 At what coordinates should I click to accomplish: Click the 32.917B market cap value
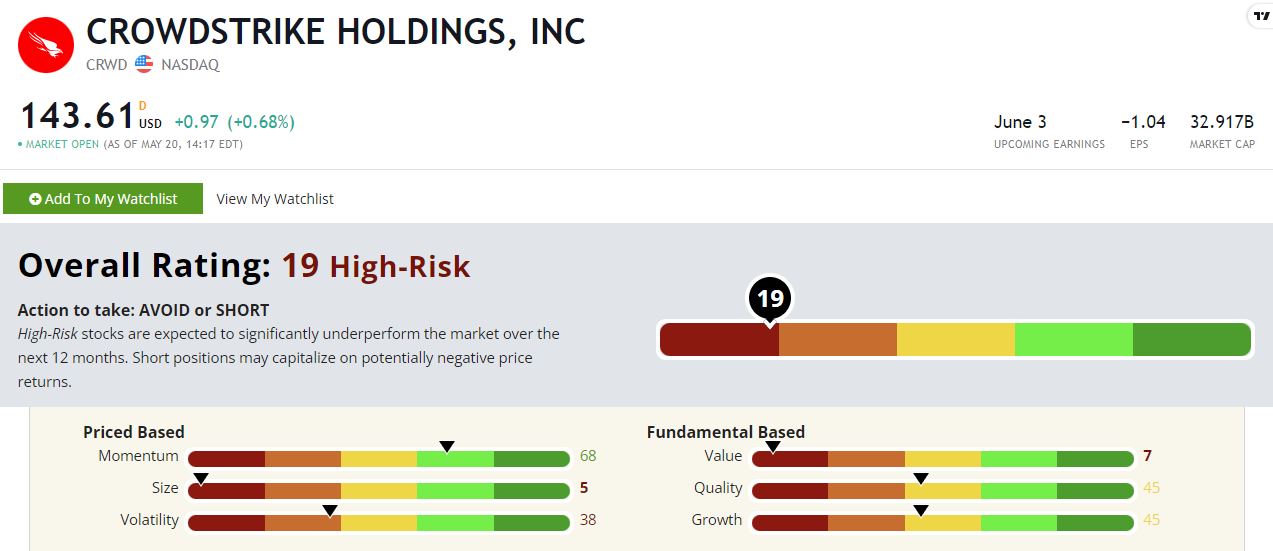click(1221, 122)
